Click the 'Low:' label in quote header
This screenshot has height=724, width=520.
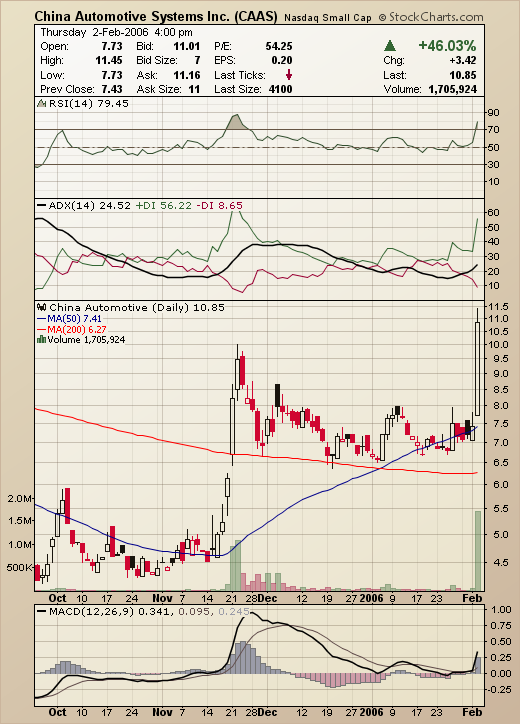coord(52,75)
